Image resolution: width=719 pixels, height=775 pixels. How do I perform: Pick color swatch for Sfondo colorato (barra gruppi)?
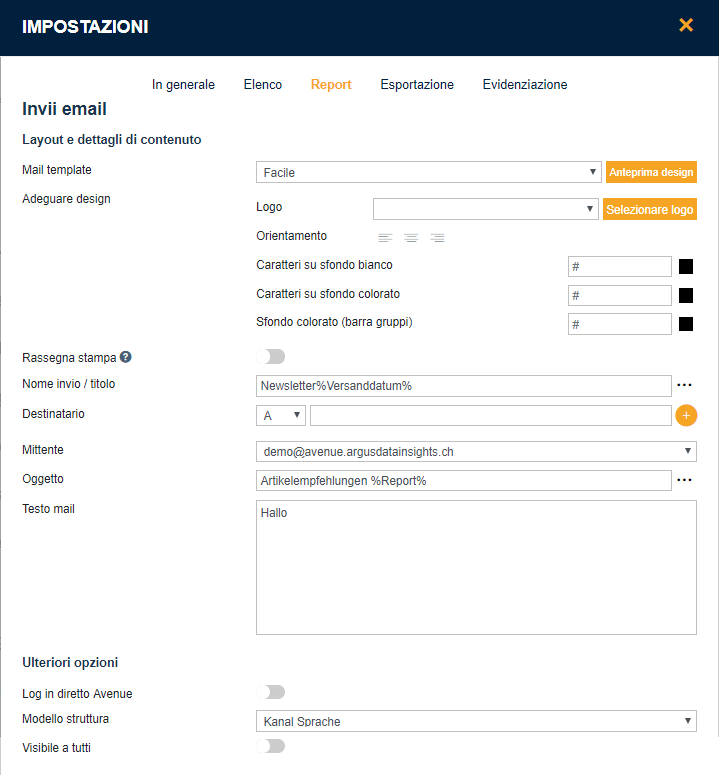click(686, 324)
